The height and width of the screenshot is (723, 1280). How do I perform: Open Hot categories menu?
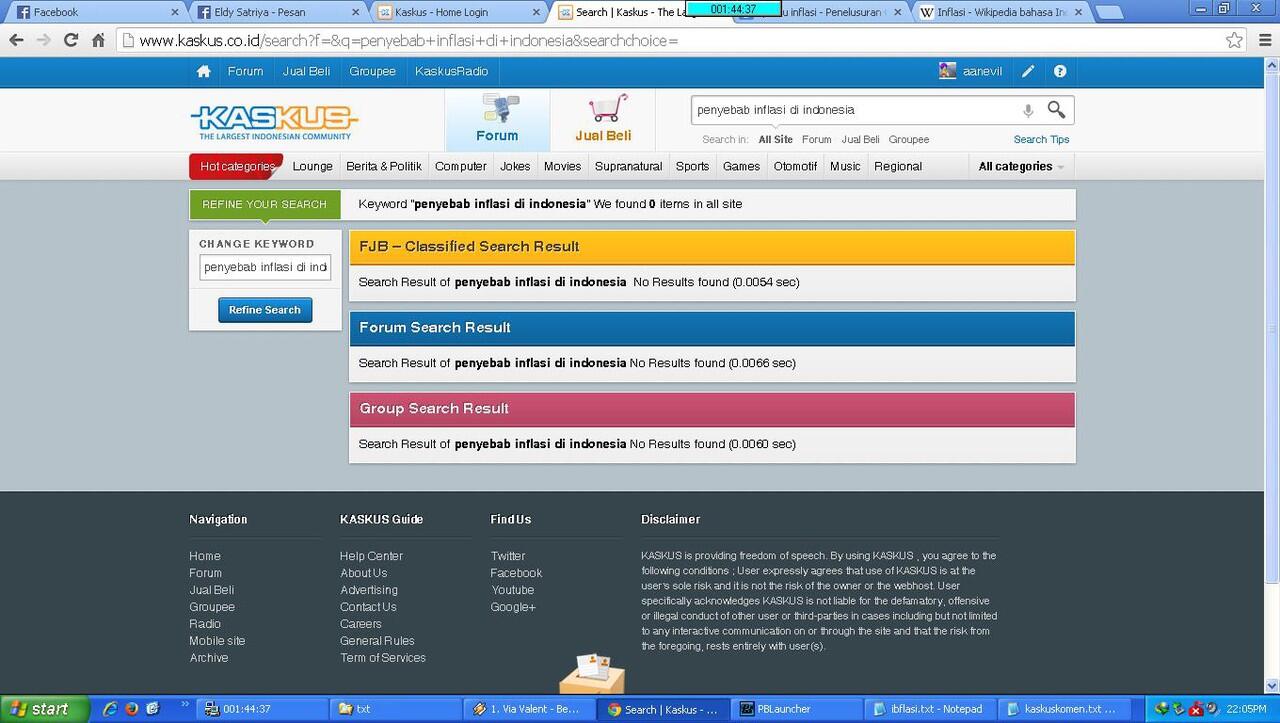[x=237, y=166]
